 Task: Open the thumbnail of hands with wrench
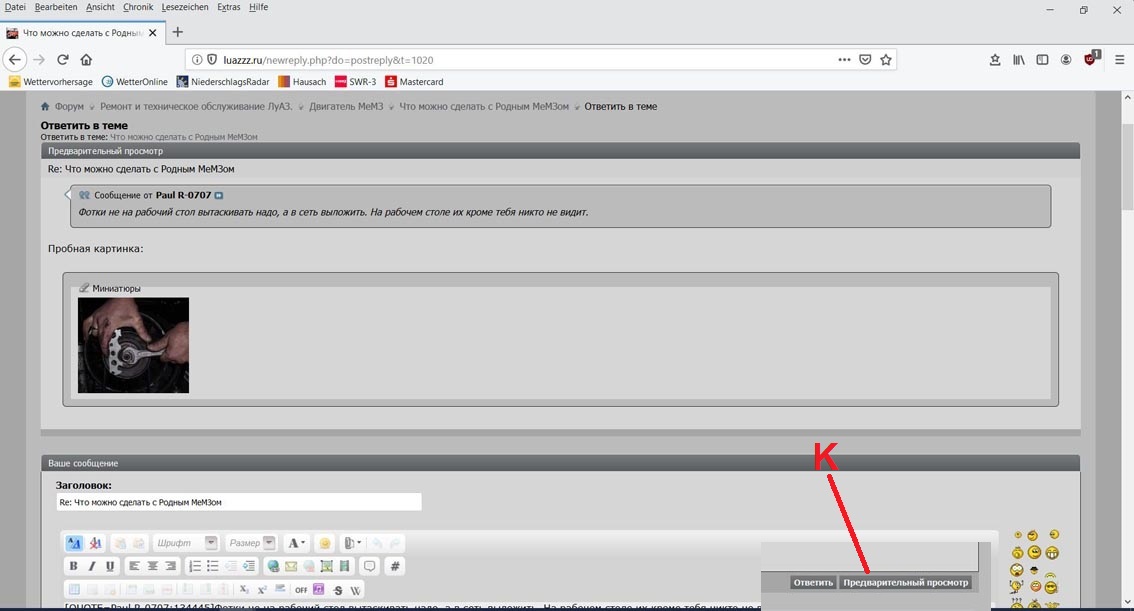click(x=133, y=345)
